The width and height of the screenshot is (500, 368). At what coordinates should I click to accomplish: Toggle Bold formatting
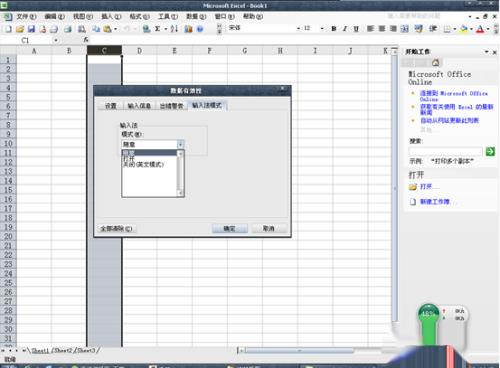(x=334, y=29)
